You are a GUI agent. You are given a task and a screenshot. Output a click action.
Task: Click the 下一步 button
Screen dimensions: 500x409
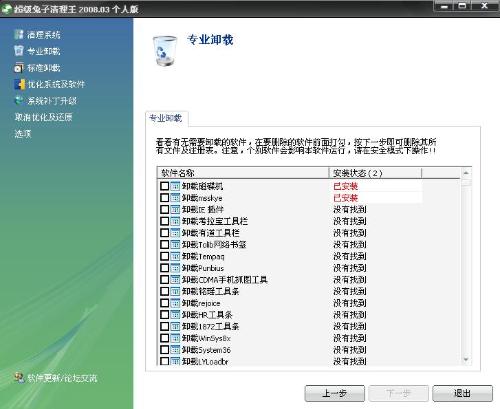398,393
